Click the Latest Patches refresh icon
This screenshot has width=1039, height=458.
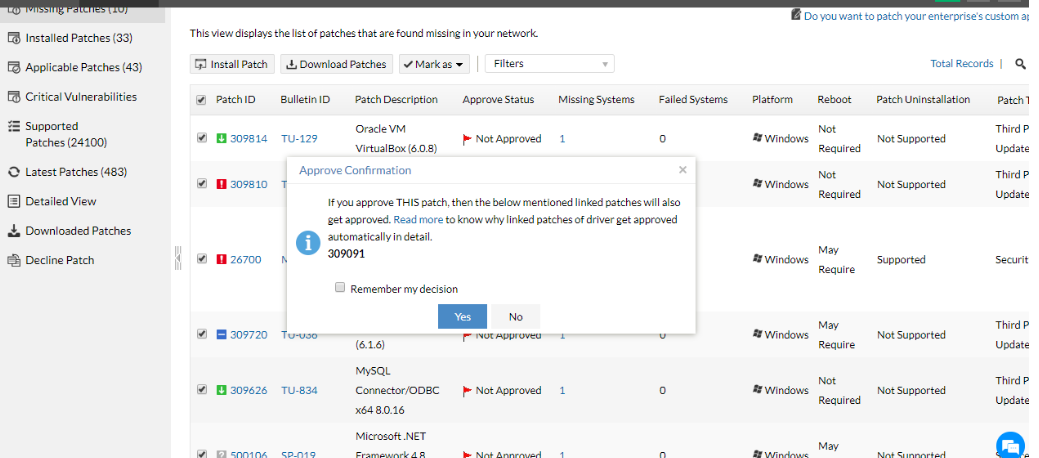click(14, 172)
